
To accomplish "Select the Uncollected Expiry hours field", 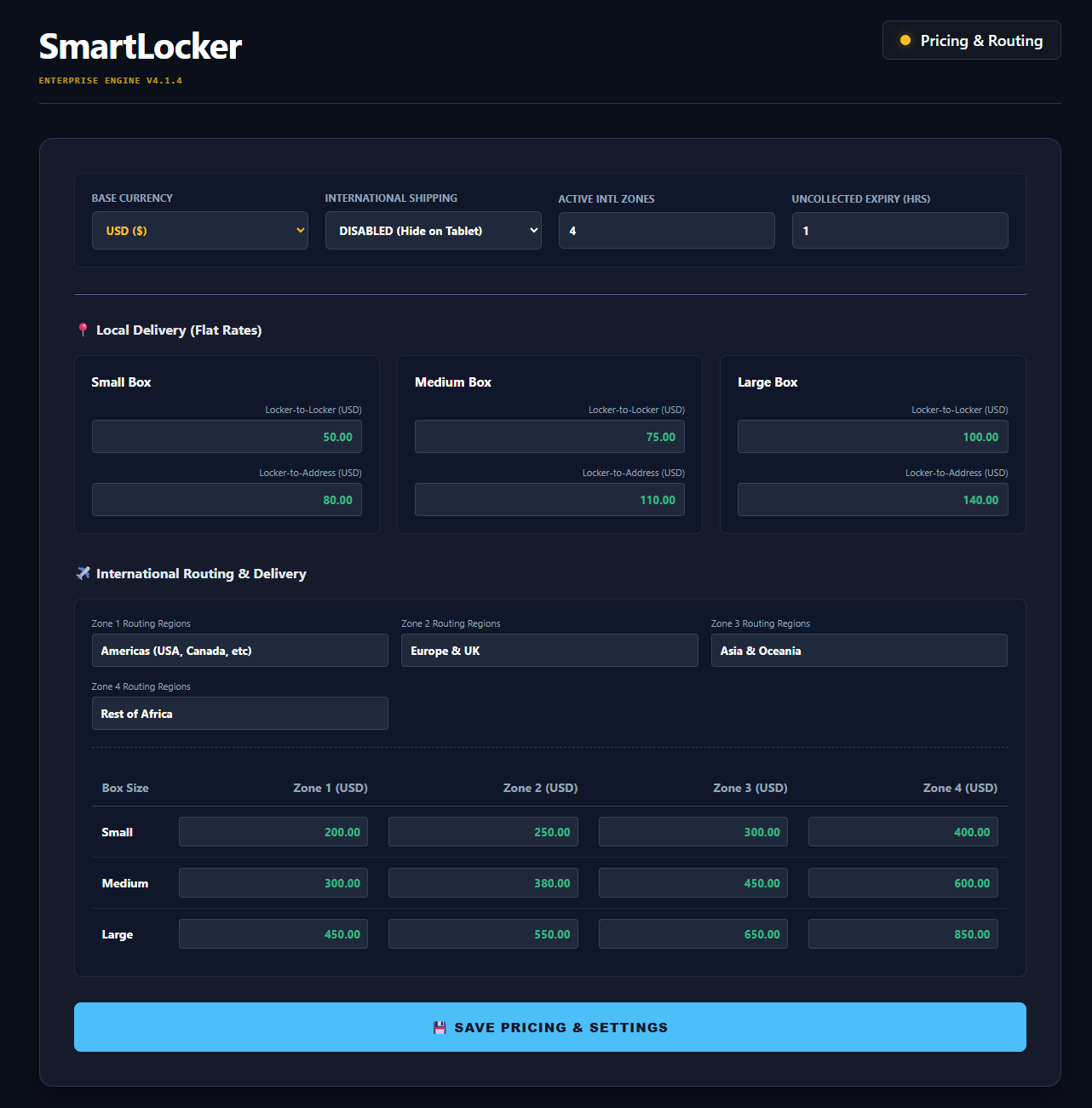I will 899,231.
